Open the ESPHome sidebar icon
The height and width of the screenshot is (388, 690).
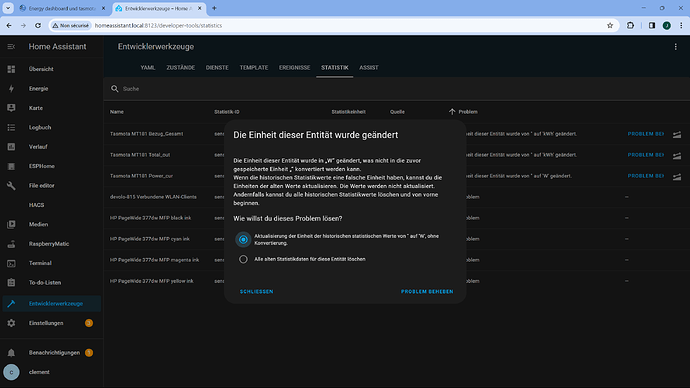11,166
